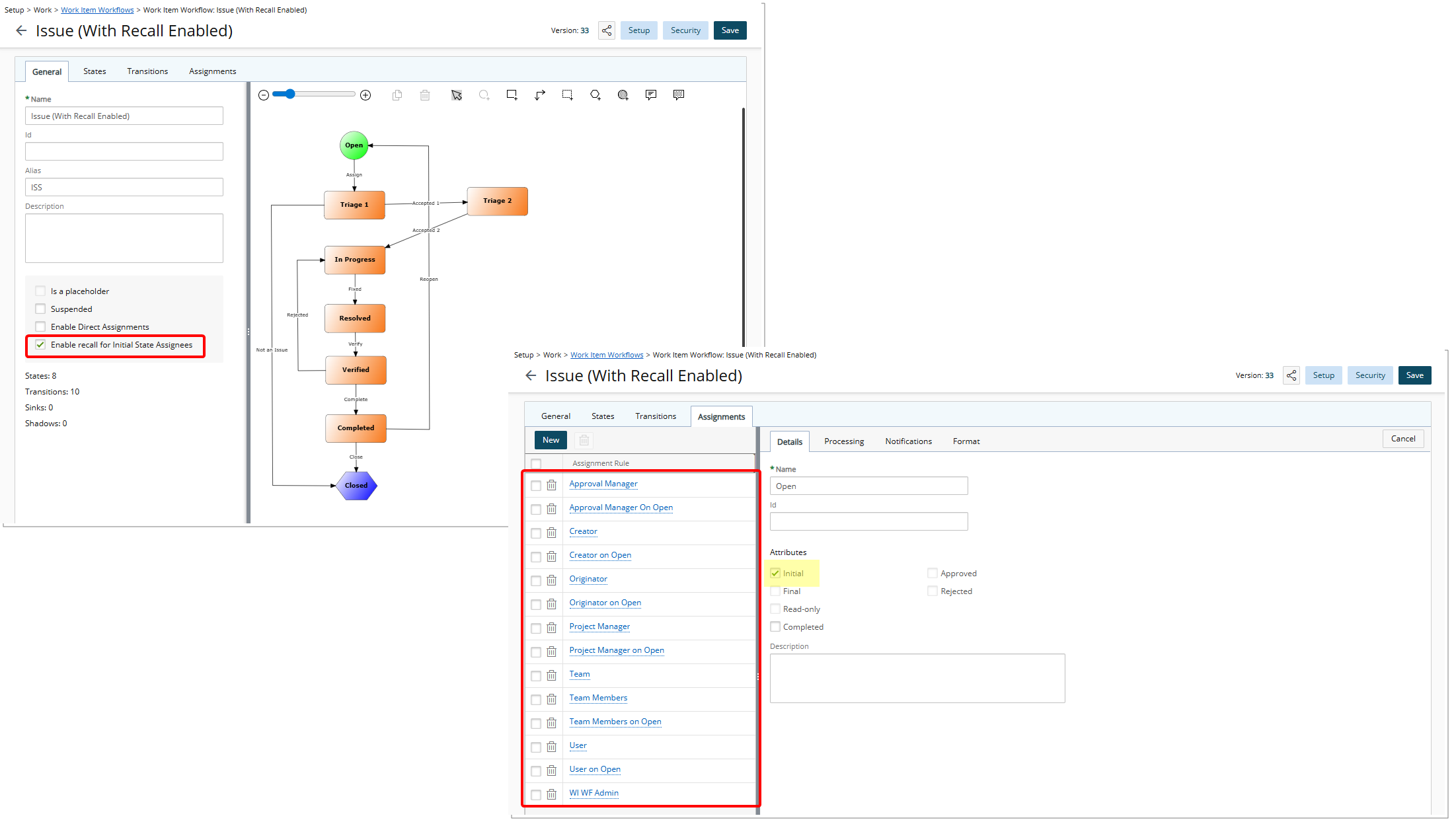Image resolution: width=1456 pixels, height=826 pixels.
Task: Click the New assignment rule button
Action: (x=551, y=440)
